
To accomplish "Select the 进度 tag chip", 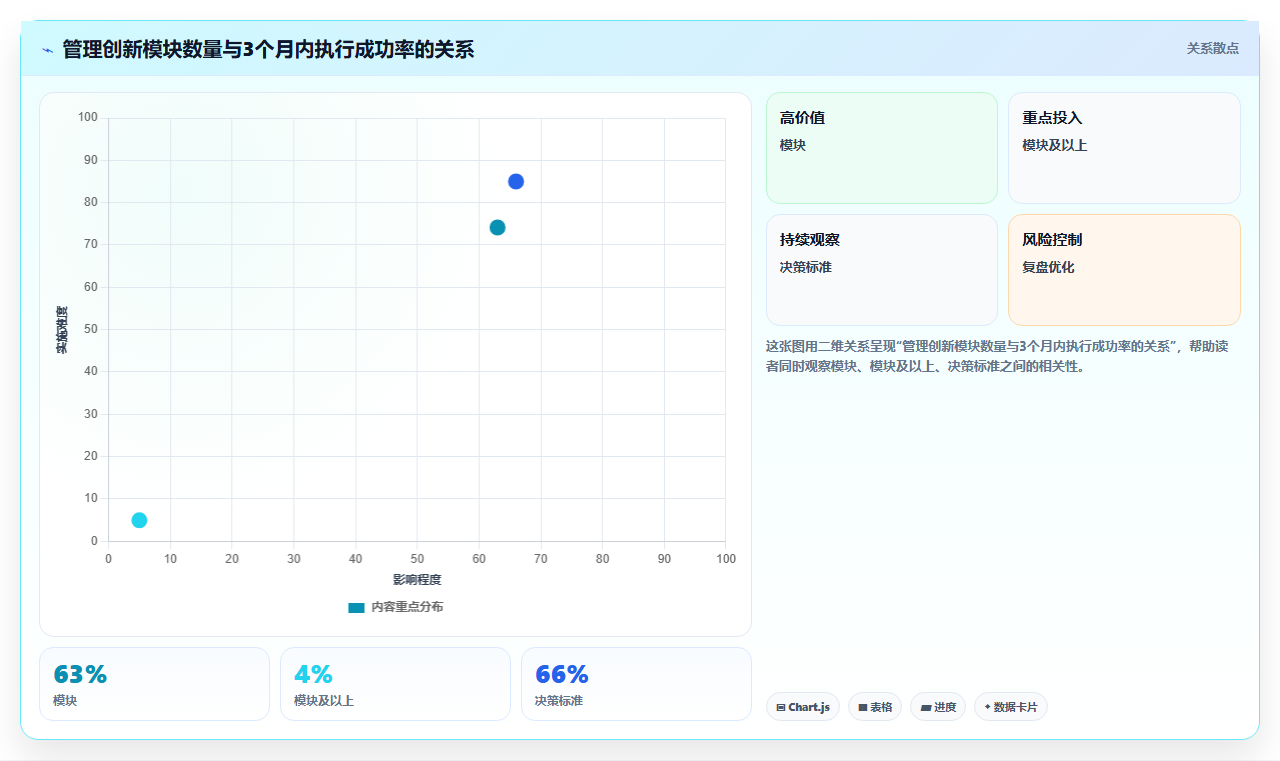I will pos(938,707).
